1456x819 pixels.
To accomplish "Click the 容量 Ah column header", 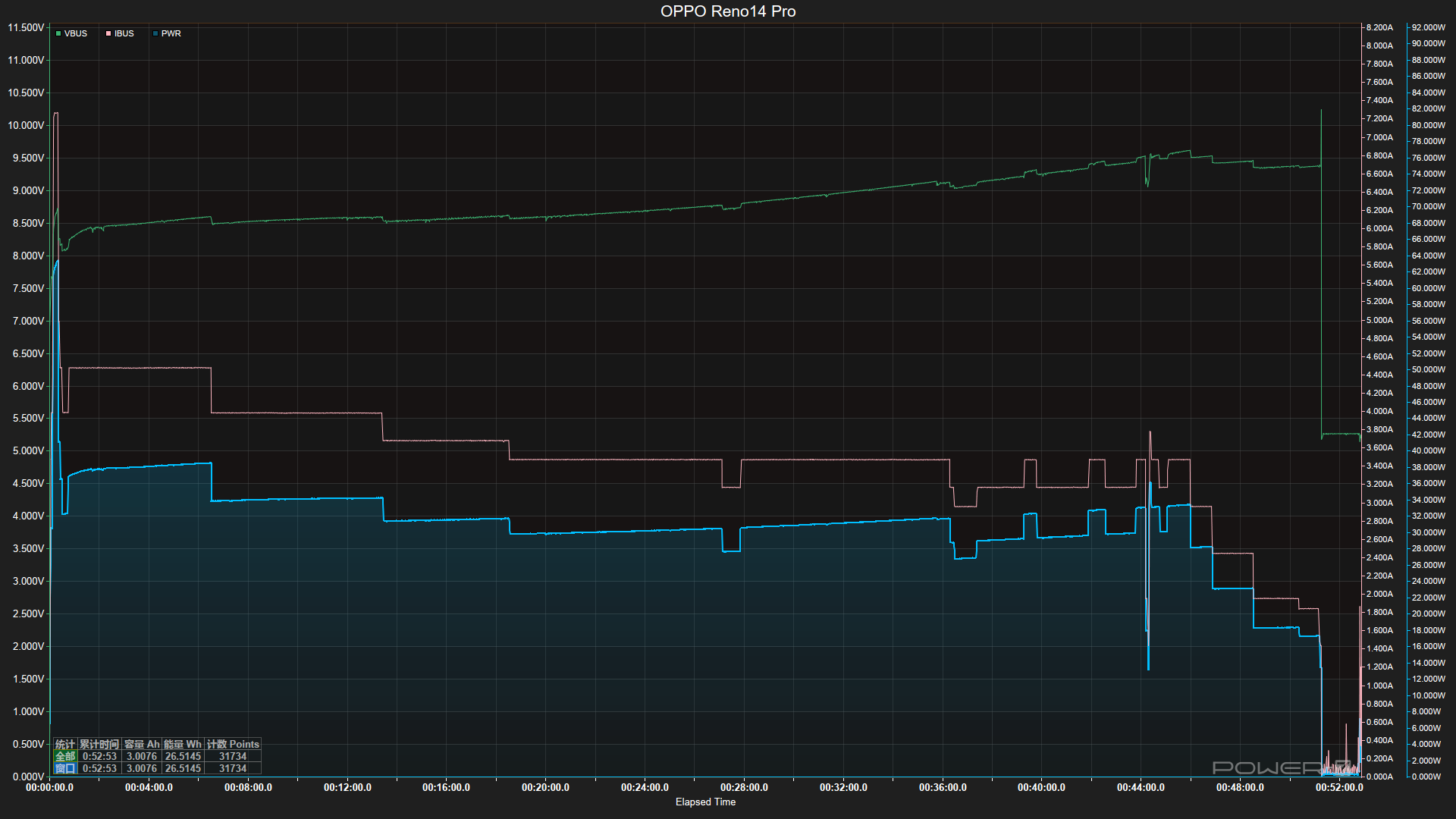I will (x=142, y=744).
